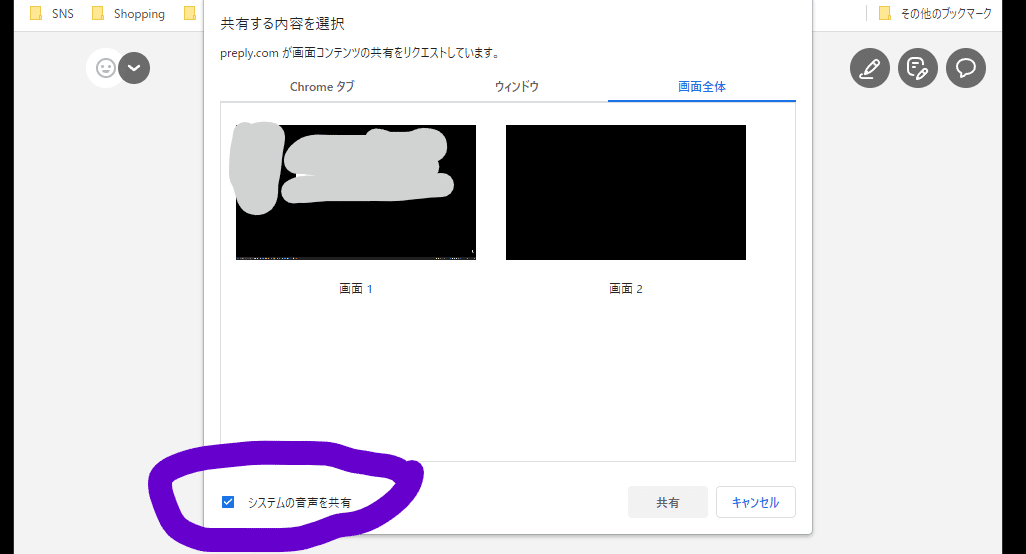The height and width of the screenshot is (554, 1026).
Task: Select the 画面全体 tab
Action: 701,87
